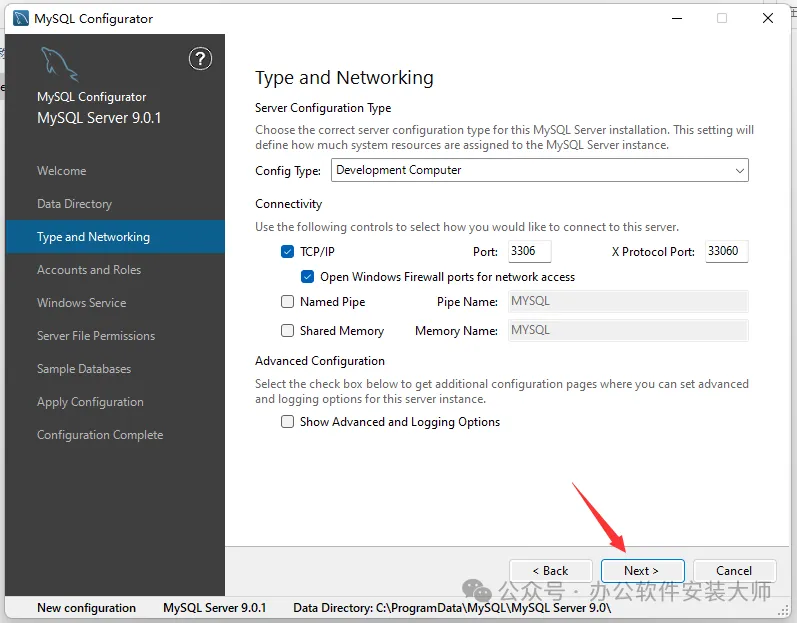Click the 'New configuration' status bar text
This screenshot has height=623, width=797.
pos(86,608)
